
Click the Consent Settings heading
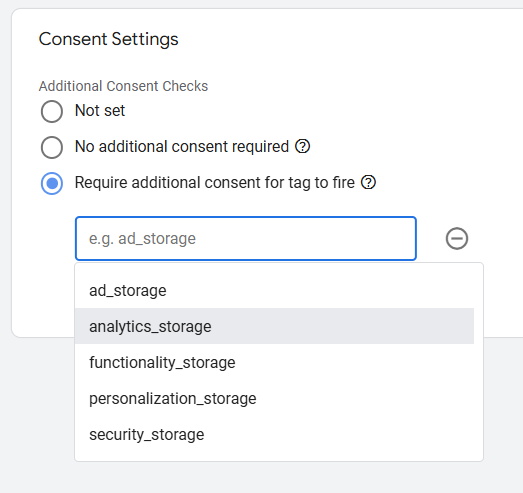click(x=108, y=39)
